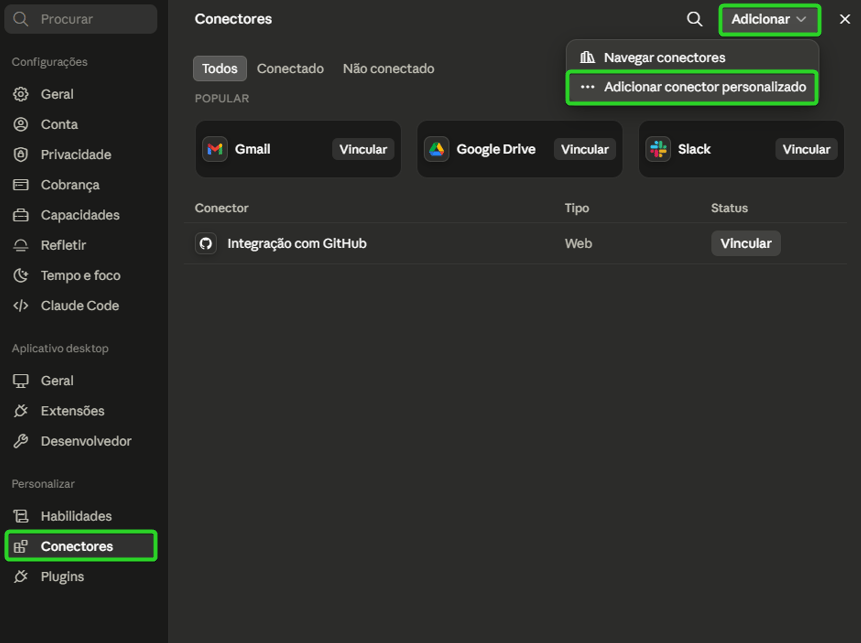The image size is (861, 643).
Task: Click Vincular for Gmail
Action: click(x=363, y=149)
